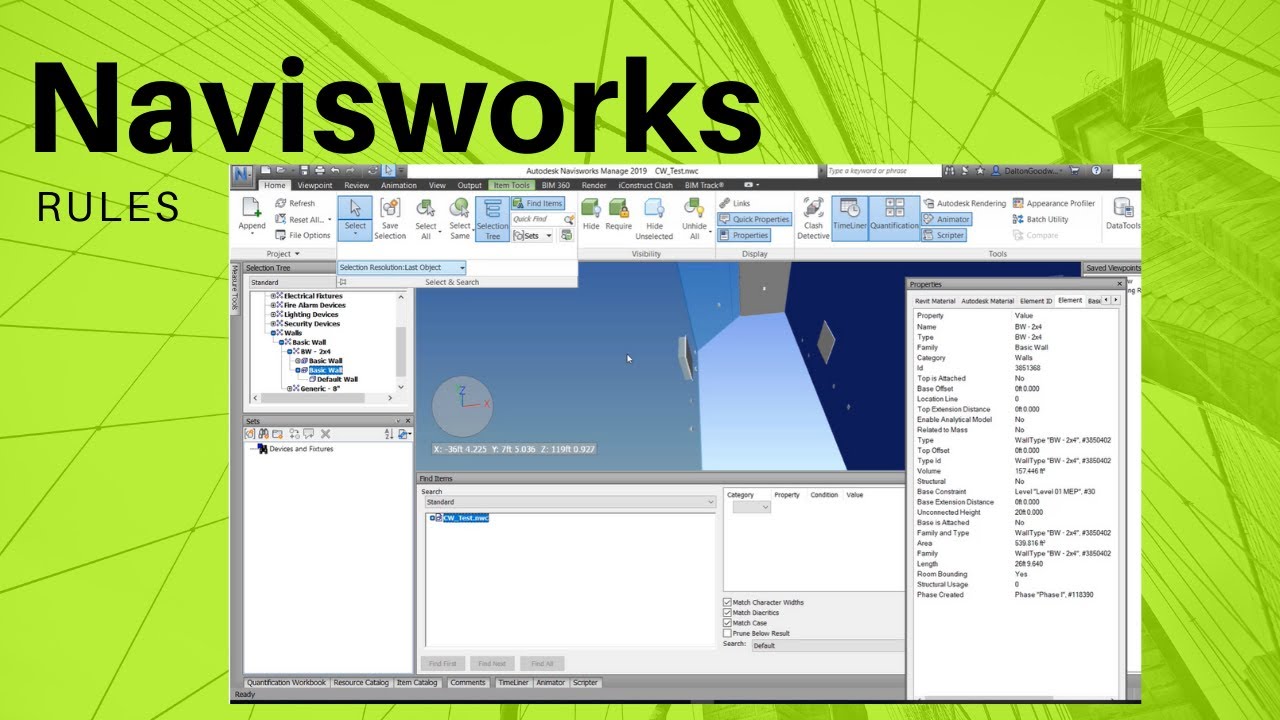Click the Quick Find search icon

tap(568, 219)
